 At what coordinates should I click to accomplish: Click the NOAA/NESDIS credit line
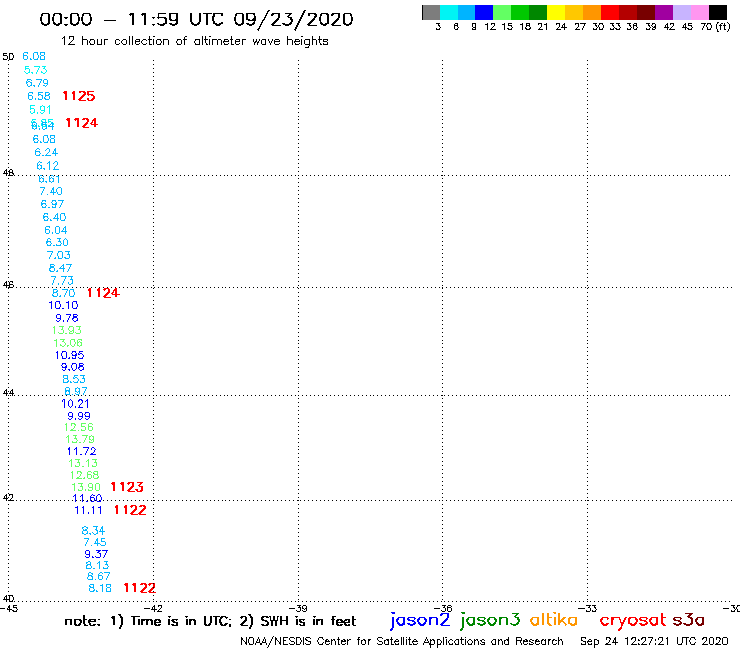(x=402, y=642)
